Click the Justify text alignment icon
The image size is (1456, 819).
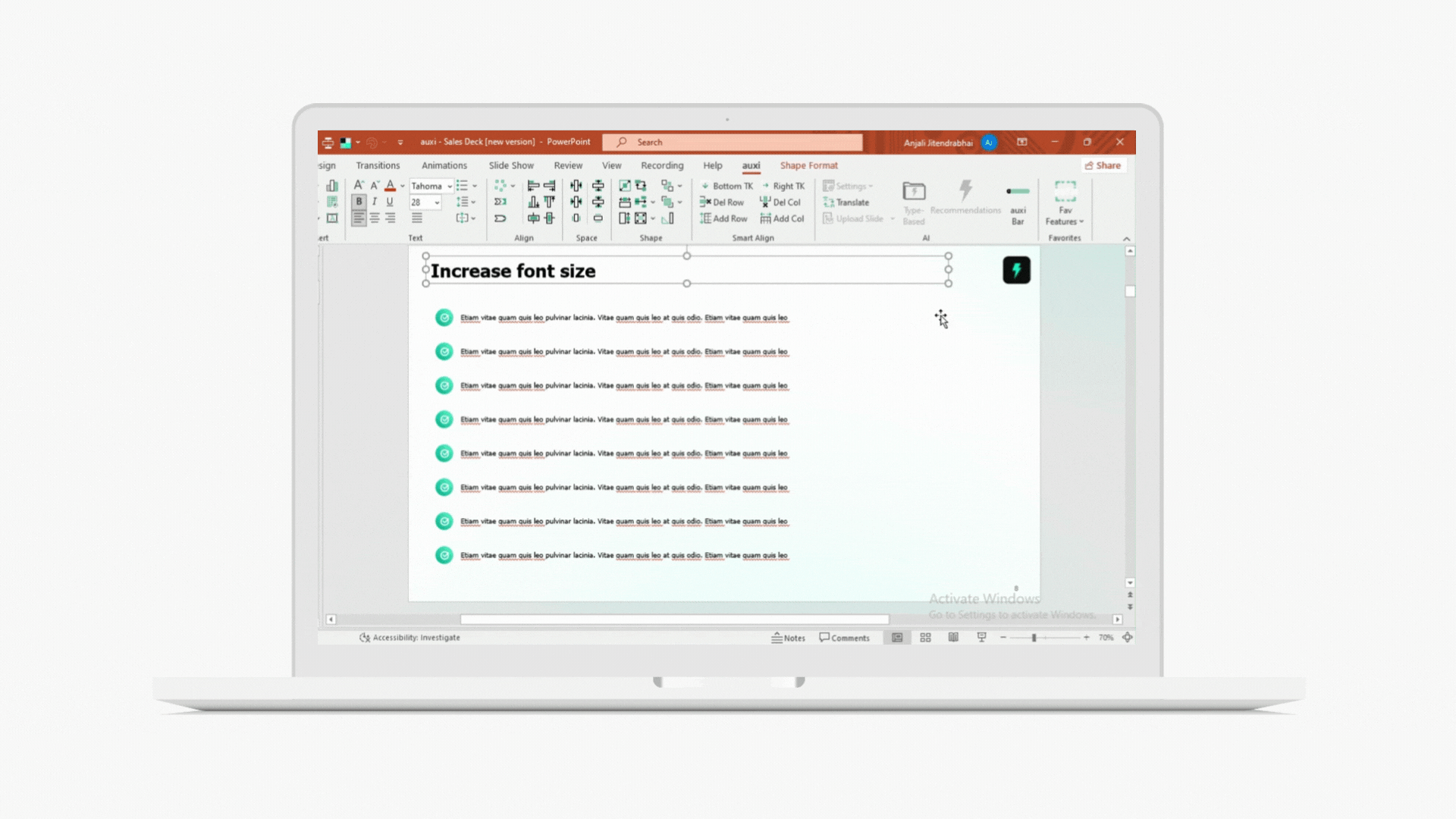(x=417, y=218)
